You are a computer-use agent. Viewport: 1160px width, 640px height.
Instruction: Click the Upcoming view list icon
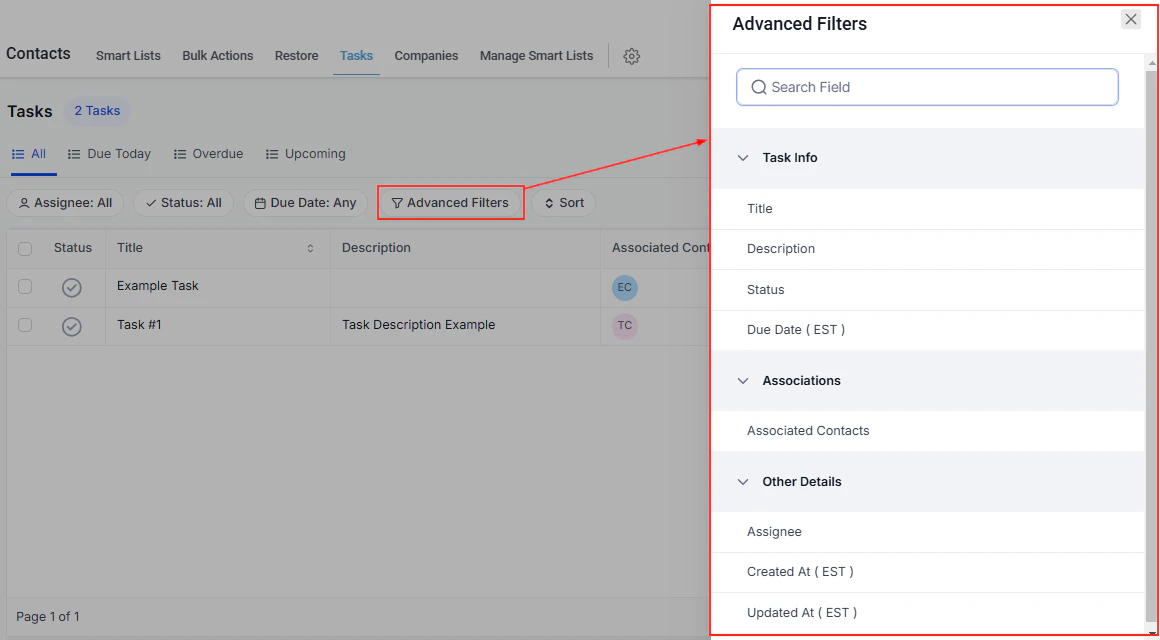point(272,153)
